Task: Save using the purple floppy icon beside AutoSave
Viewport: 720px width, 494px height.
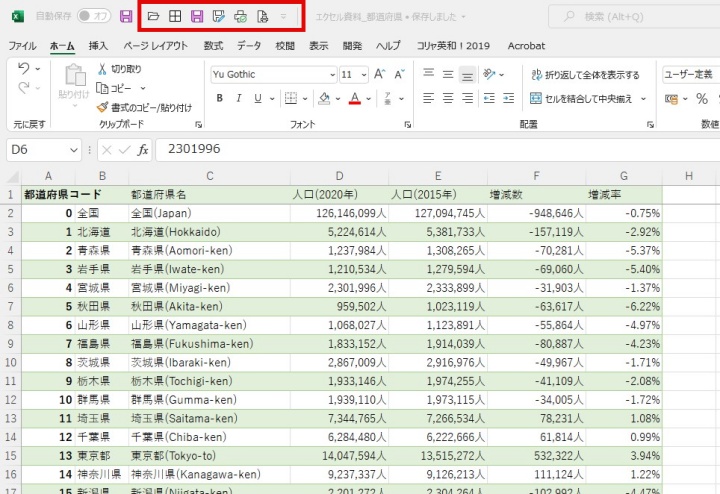Action: point(126,17)
